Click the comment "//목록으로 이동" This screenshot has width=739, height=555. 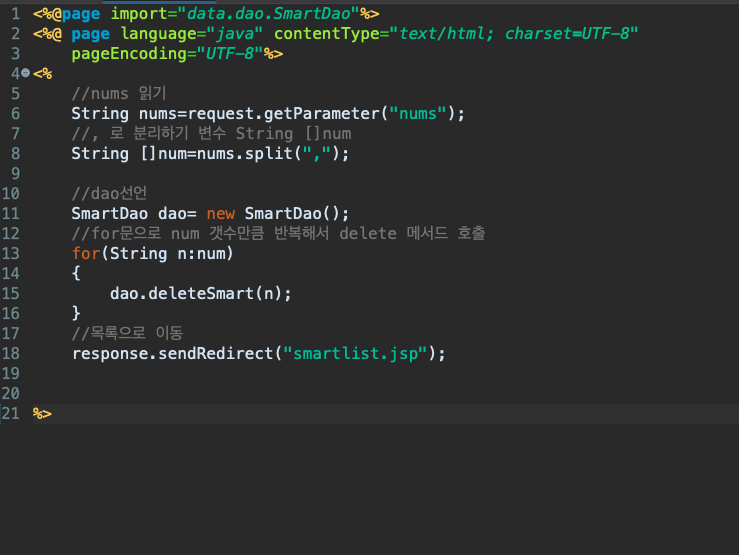pyautogui.click(x=127, y=334)
